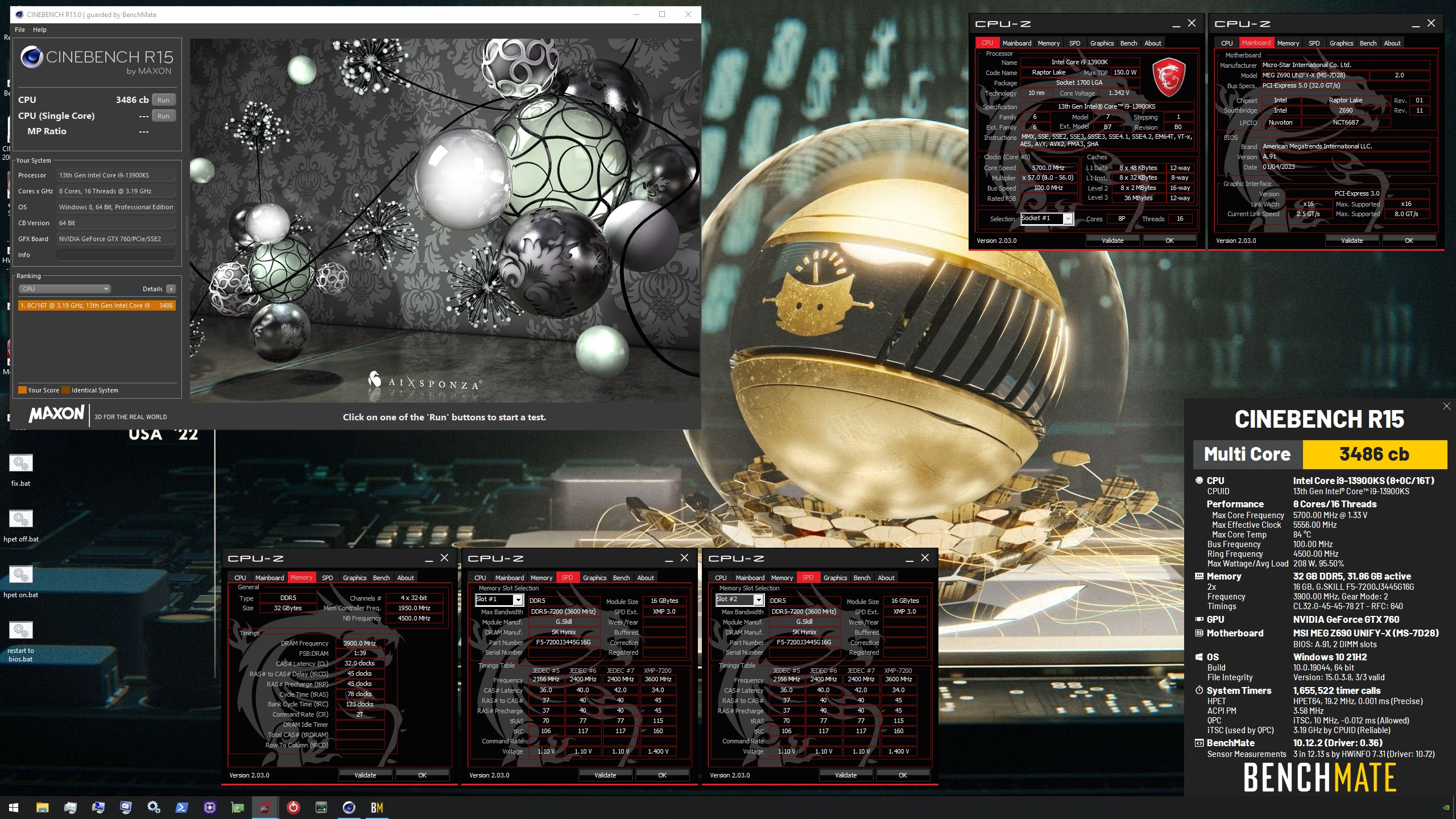Open BenchMate BM icon in taskbar
The width and height of the screenshot is (1456, 819).
pyautogui.click(x=377, y=807)
